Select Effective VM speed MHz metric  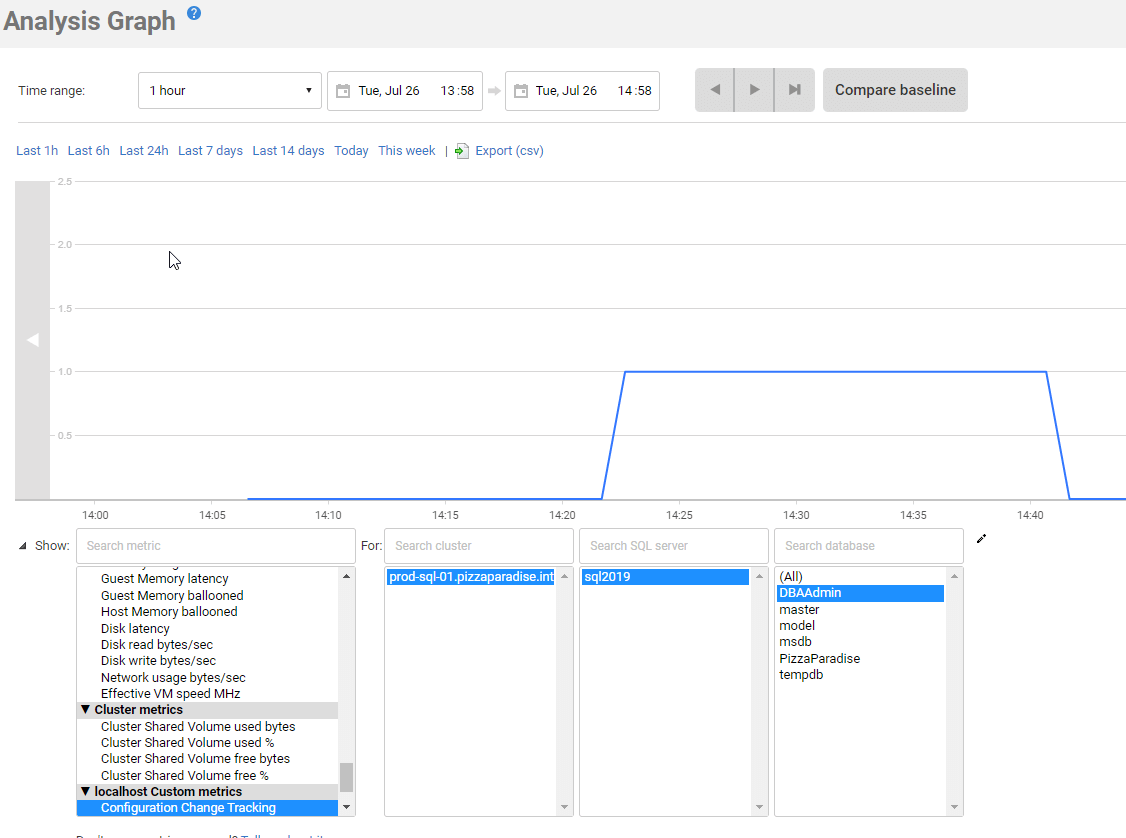[170, 694]
